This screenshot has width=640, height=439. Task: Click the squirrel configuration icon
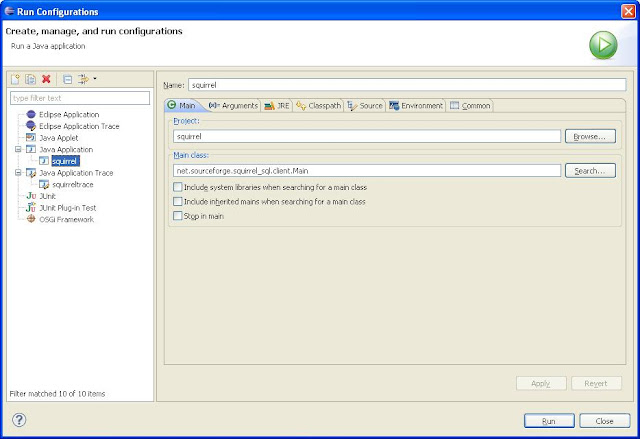tap(44, 161)
